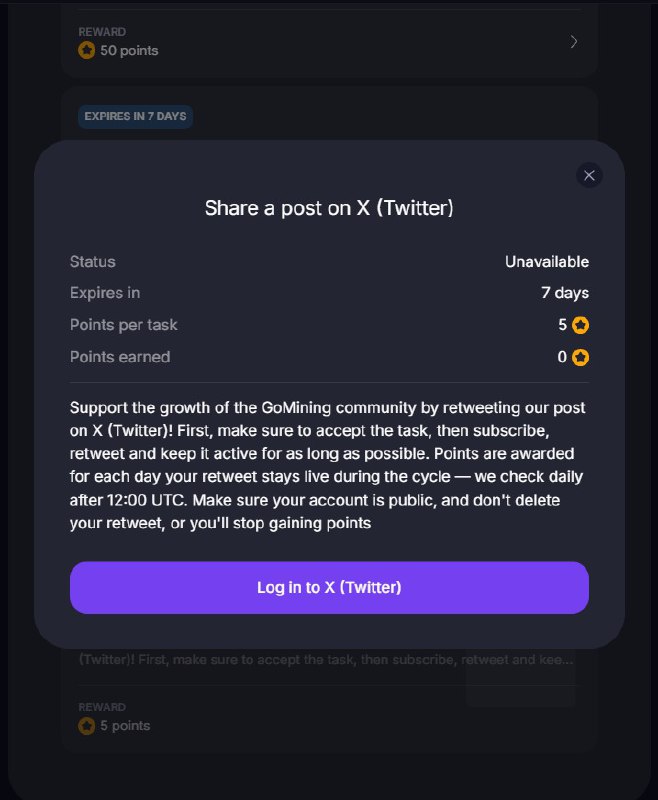658x800 pixels.
Task: Click the star icon next to 5 points
Action: (87, 726)
